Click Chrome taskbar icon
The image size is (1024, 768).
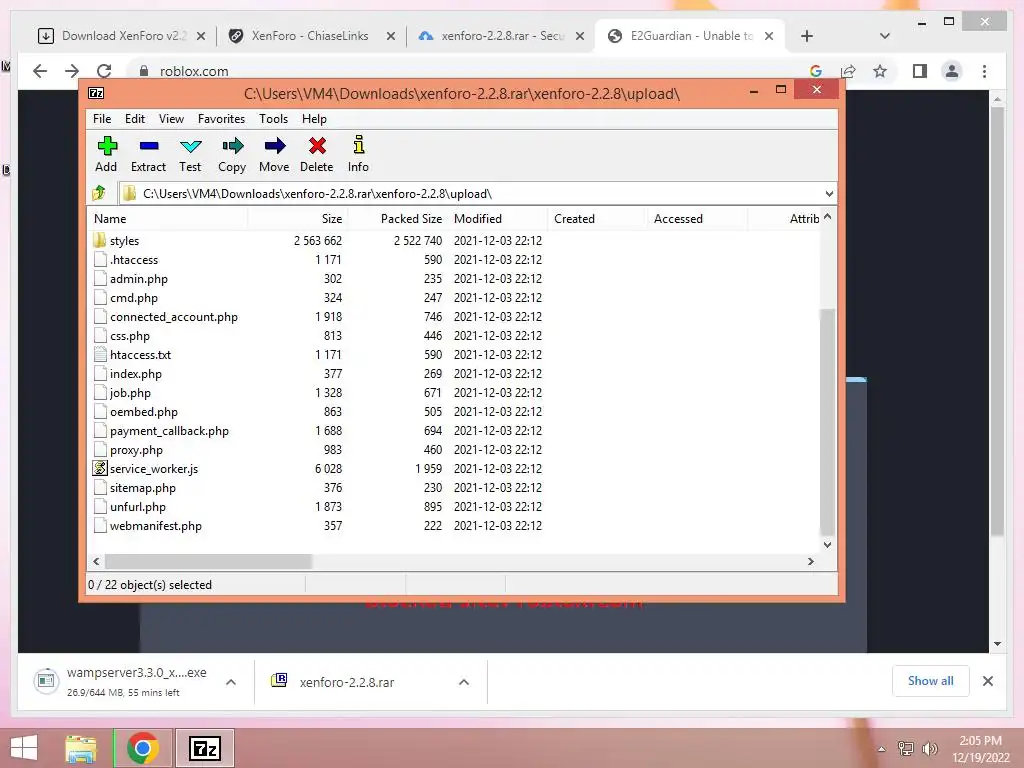click(143, 748)
